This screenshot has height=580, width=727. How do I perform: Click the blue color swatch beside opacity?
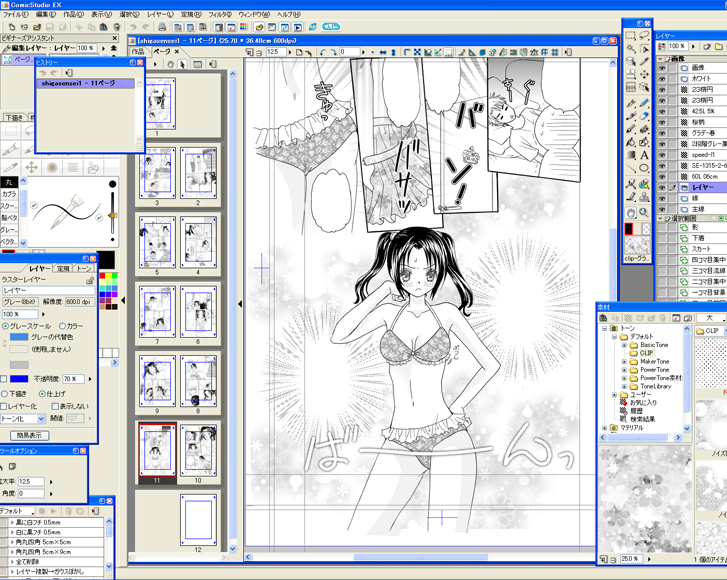(19, 379)
